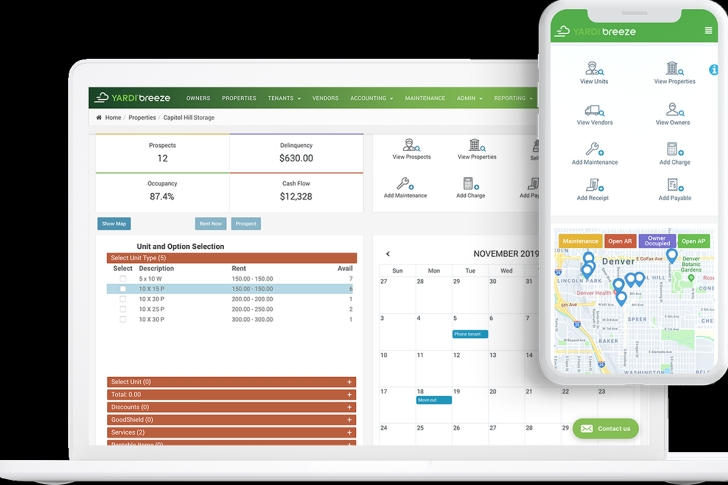The image size is (728, 485).
Task: Tap View Properties icon on phone
Action: pyautogui.click(x=675, y=69)
